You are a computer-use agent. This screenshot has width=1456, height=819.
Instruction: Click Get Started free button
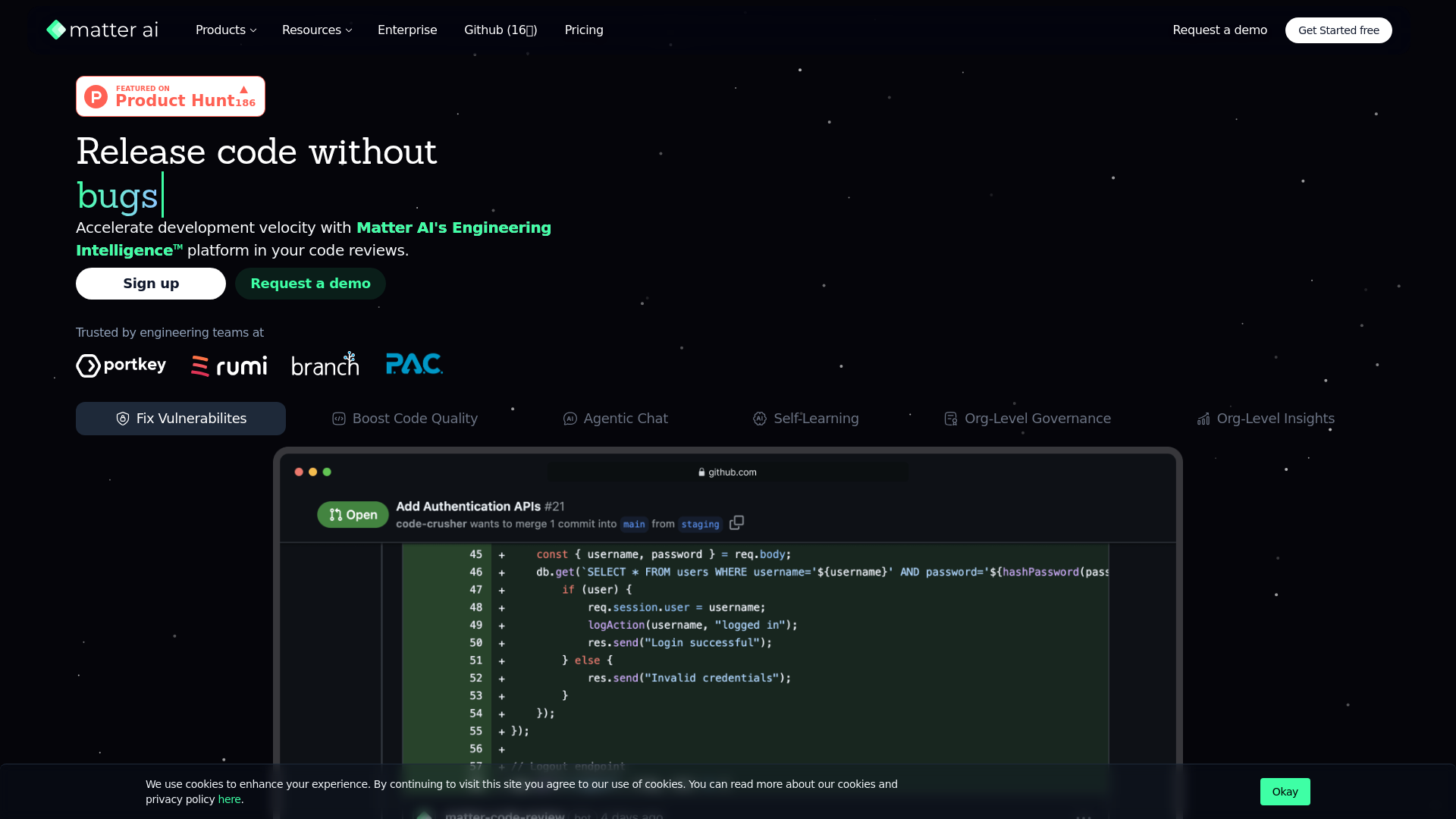coord(1338,30)
